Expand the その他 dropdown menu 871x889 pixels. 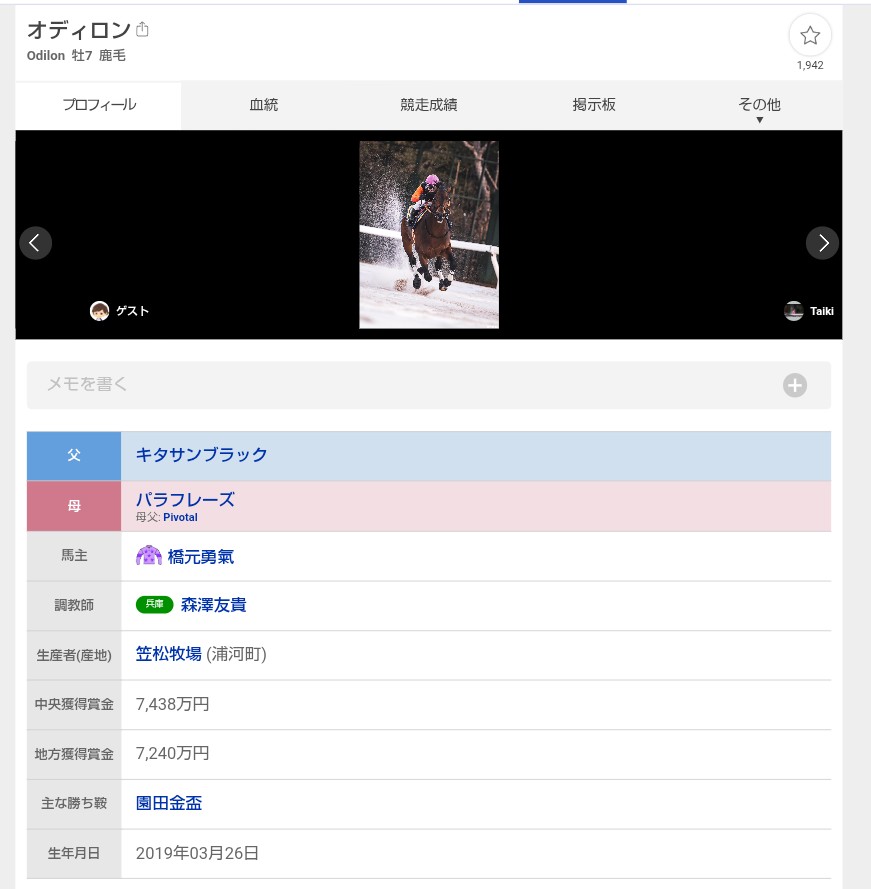(x=759, y=106)
